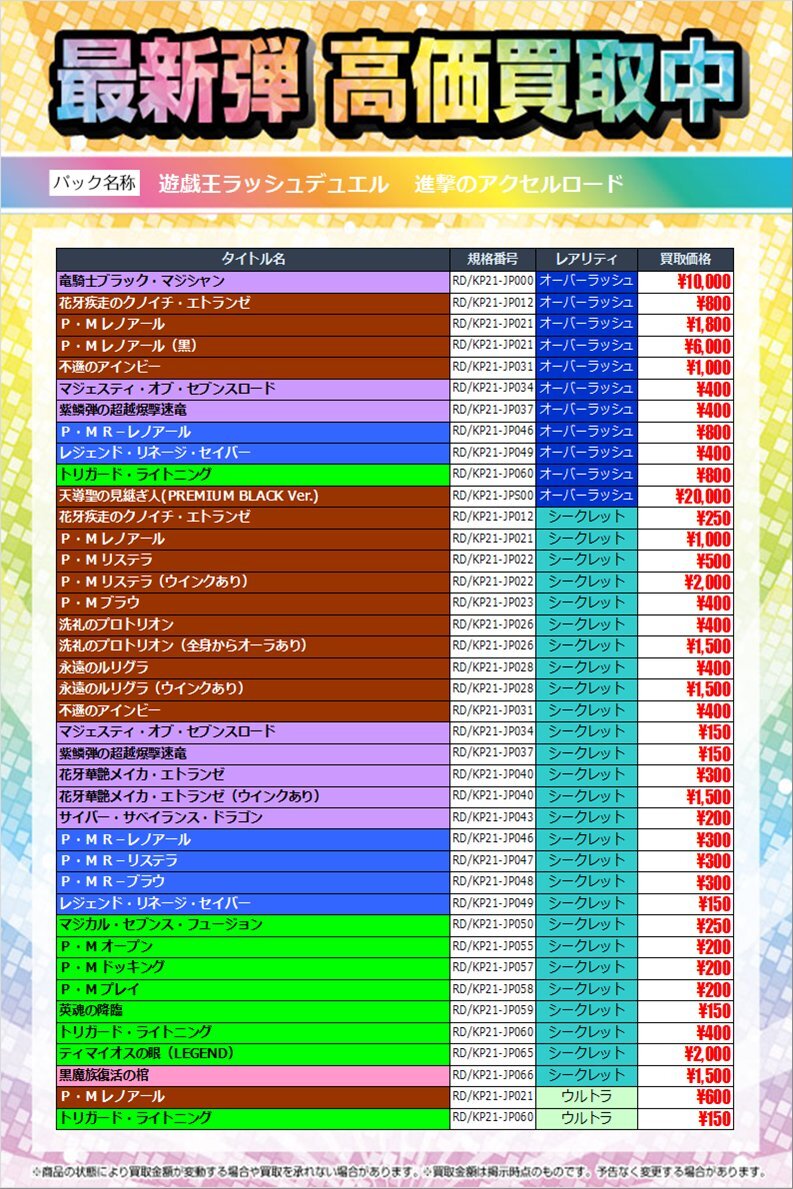Click ウルトラ rarity in the トリガード・ライトニング row

pos(586,1118)
